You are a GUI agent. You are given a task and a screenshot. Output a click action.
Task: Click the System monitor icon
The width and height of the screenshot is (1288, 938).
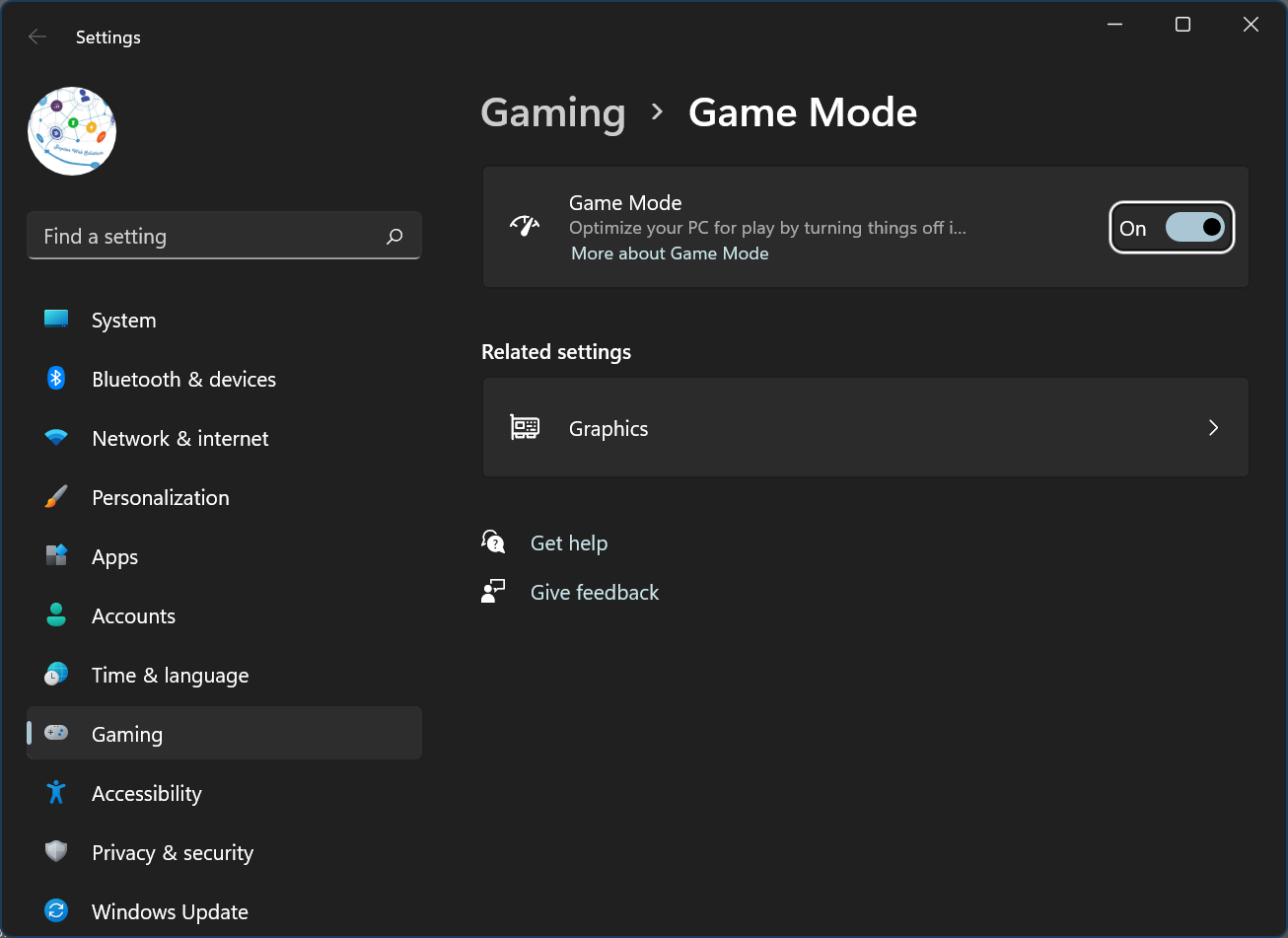[x=56, y=320]
